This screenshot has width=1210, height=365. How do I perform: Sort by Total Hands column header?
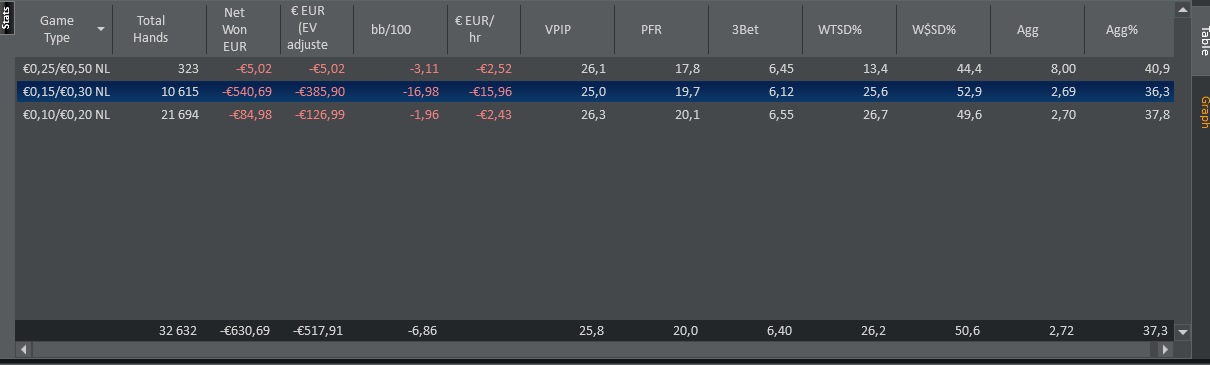click(x=152, y=29)
